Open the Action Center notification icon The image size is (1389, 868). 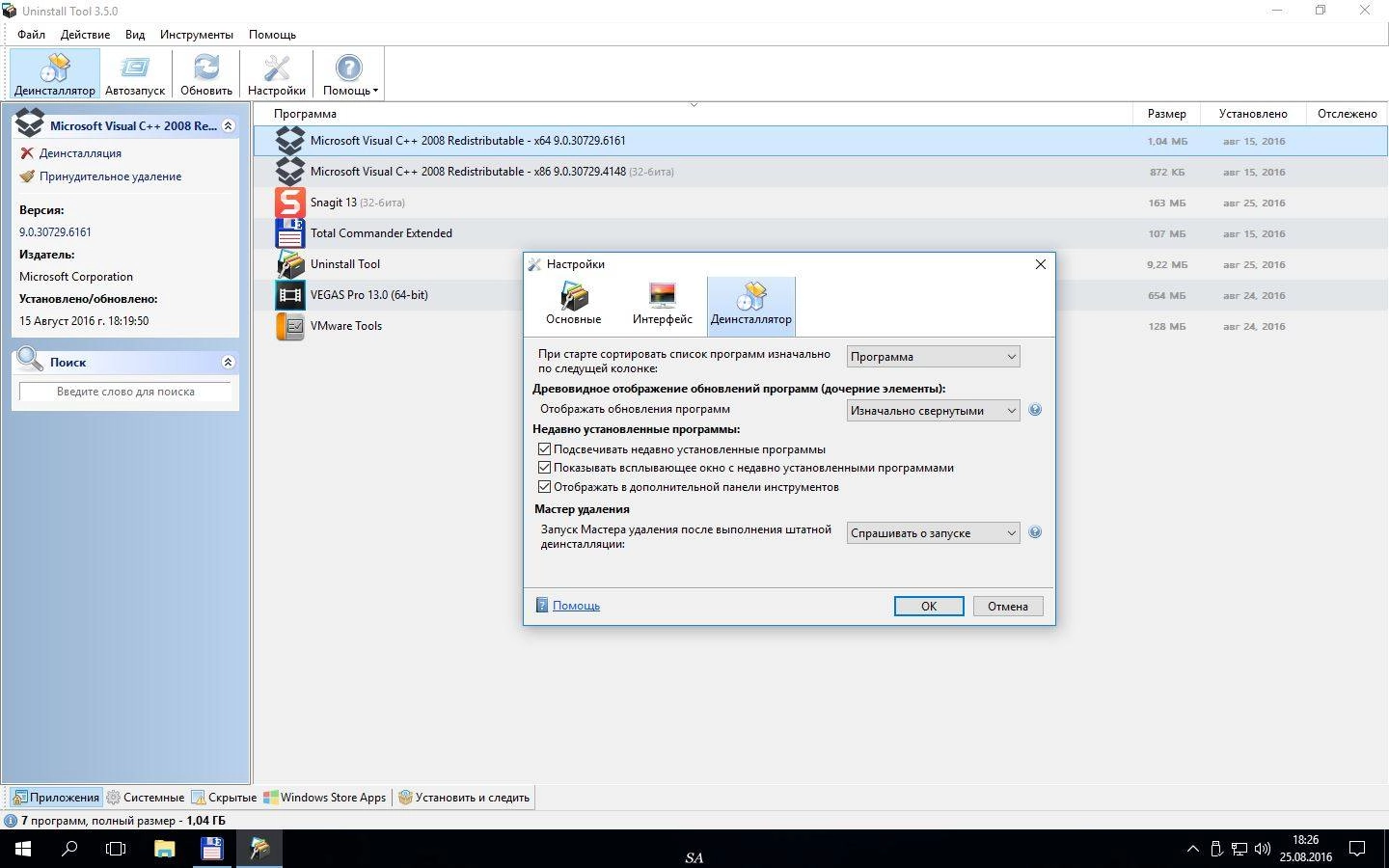(x=1357, y=849)
